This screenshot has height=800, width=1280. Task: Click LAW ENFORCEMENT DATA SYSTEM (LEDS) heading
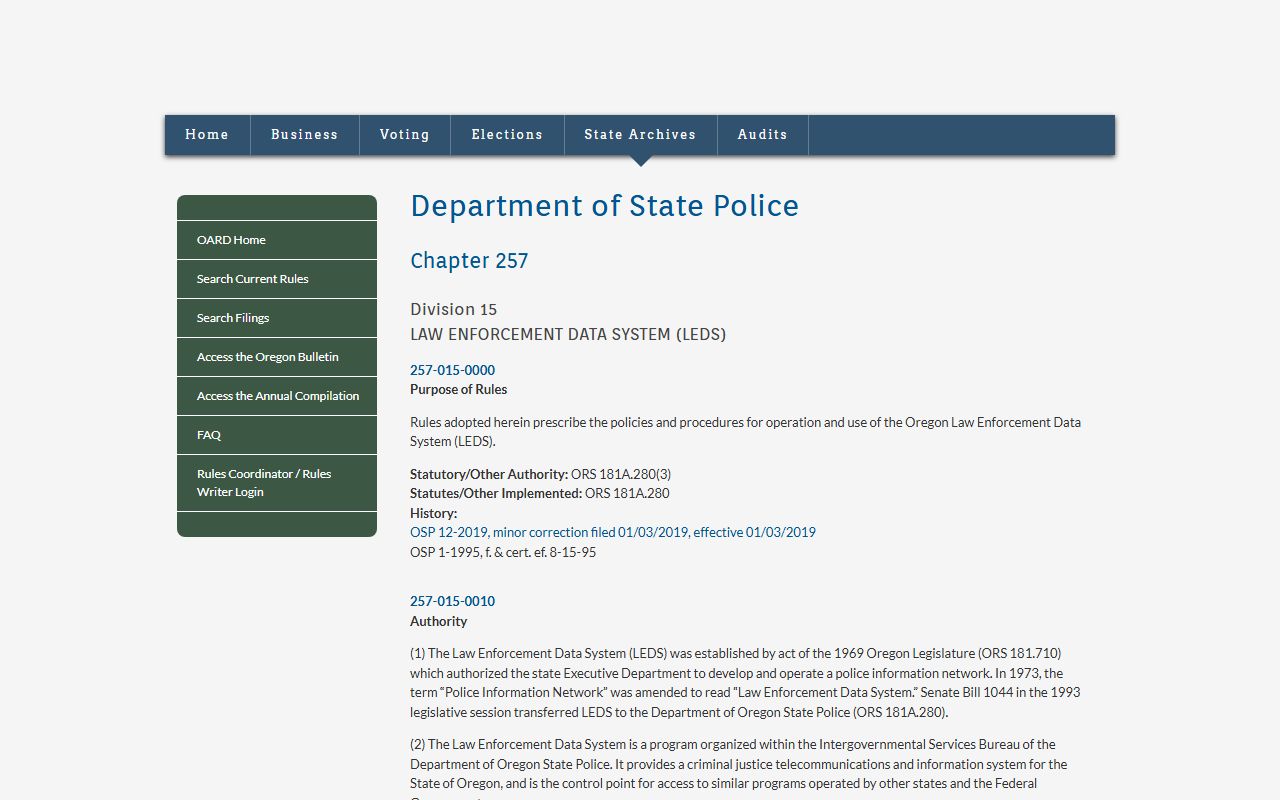568,334
